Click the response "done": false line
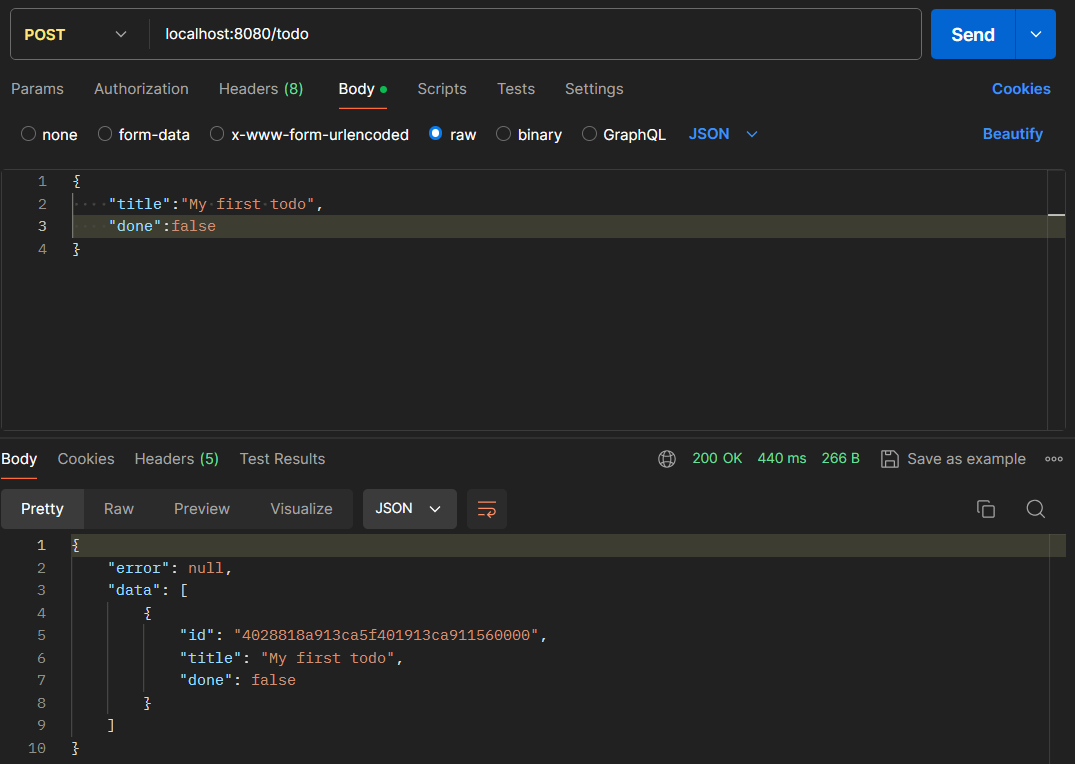1075x764 pixels. 238,680
